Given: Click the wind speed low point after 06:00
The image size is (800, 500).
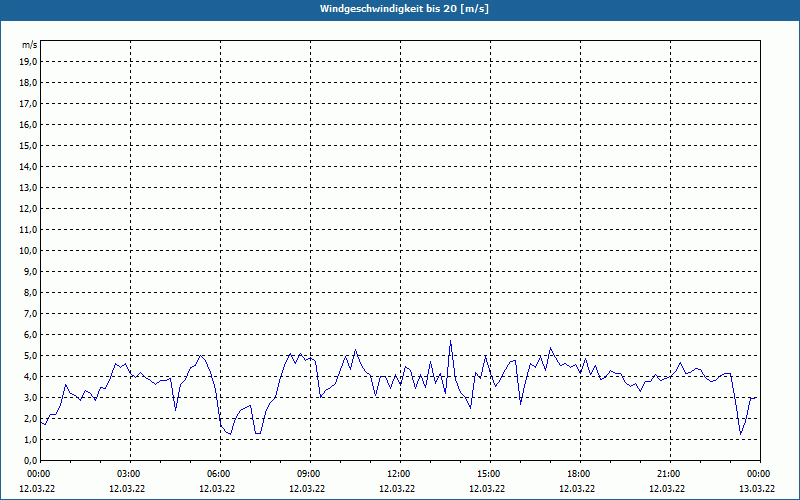Looking at the screenshot, I should 230,434.
